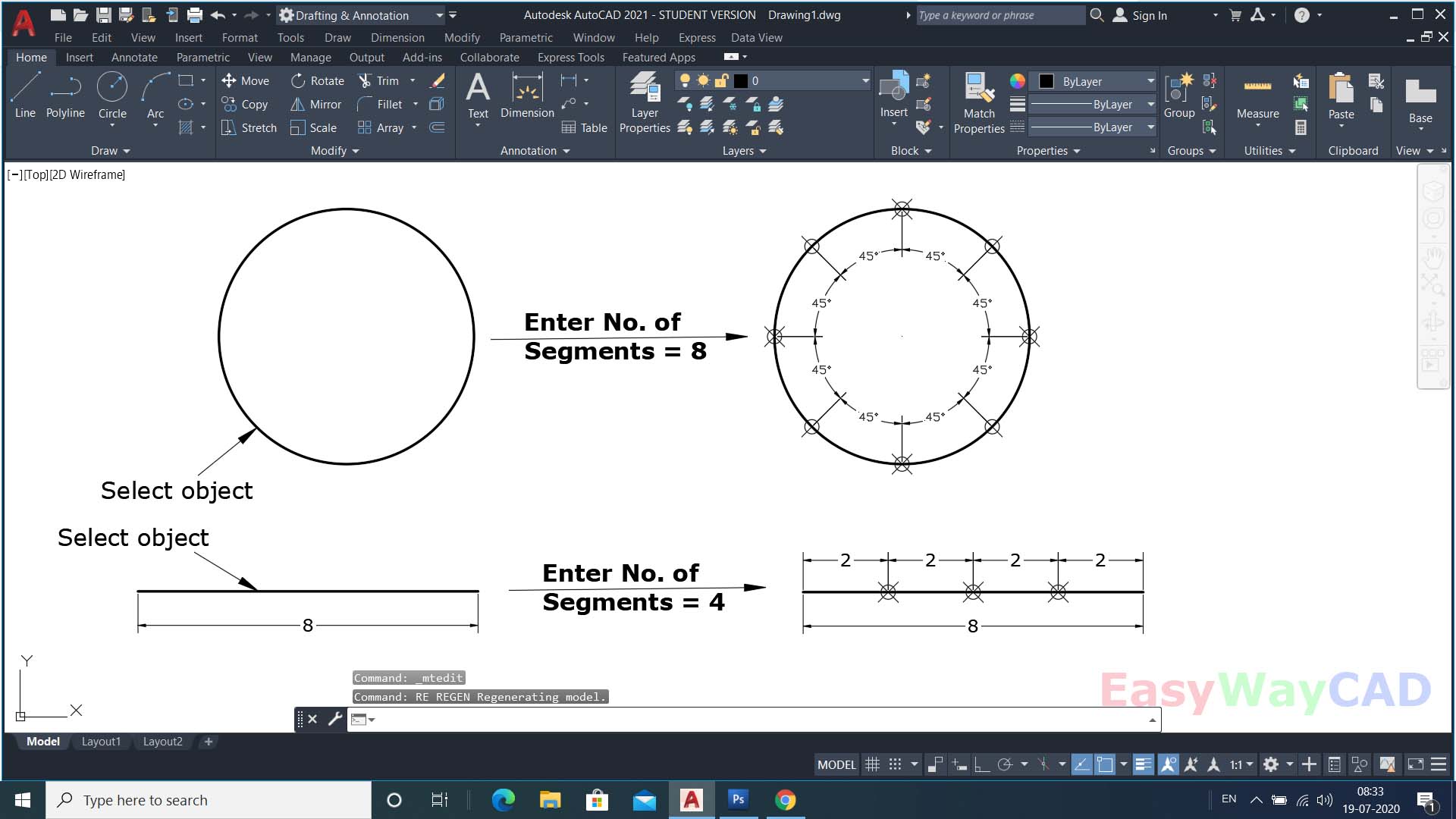Insert a Table from Annotation panel
This screenshot has width=1456, height=819.
coord(584,127)
